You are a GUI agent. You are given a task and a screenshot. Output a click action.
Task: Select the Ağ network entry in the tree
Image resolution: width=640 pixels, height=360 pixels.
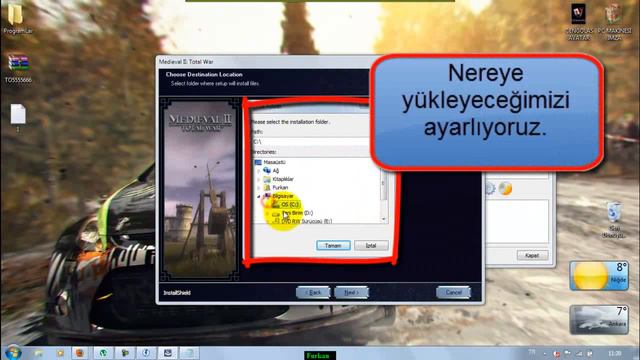point(276,171)
